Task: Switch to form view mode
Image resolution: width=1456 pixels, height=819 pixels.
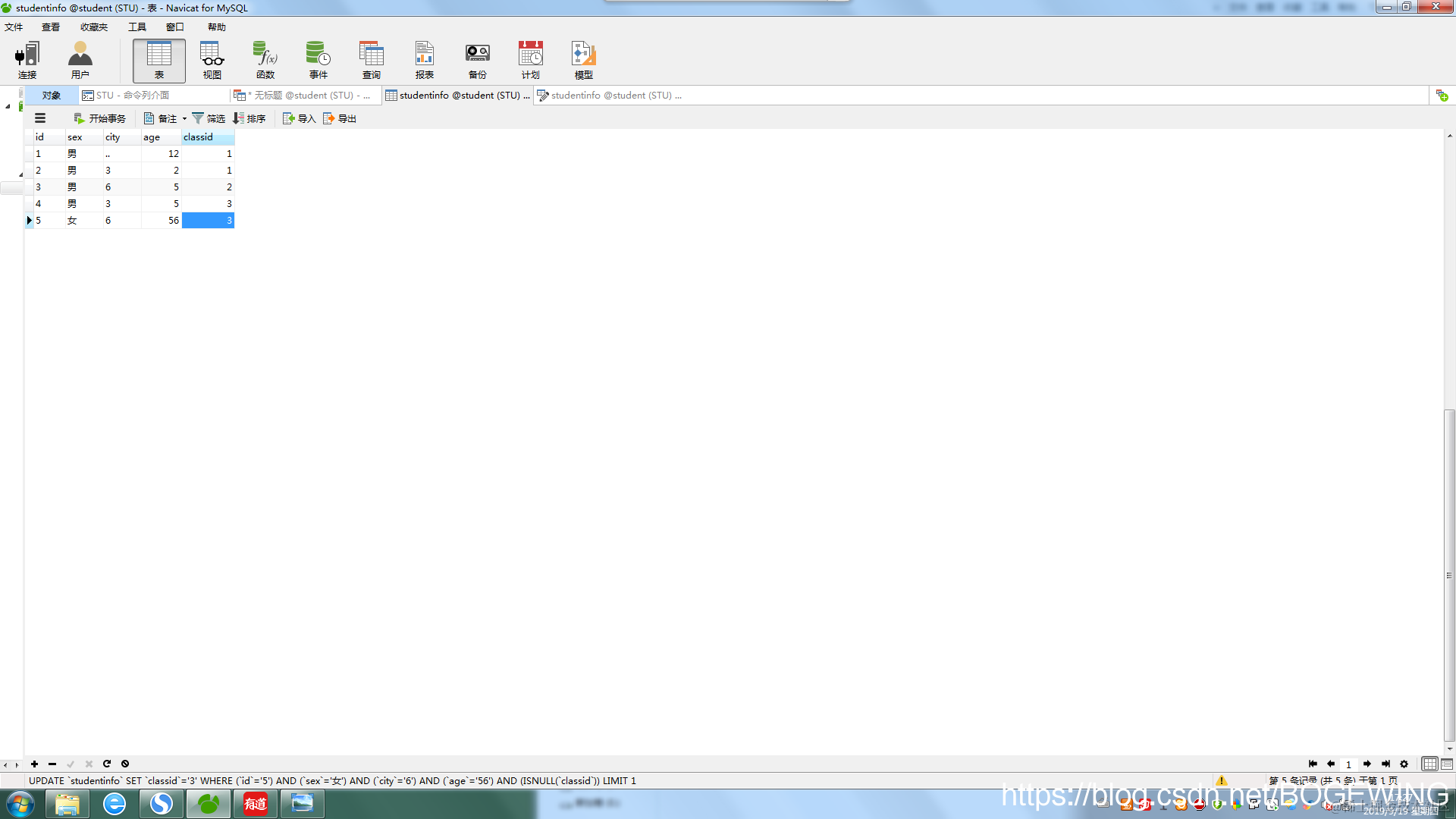Action: [1447, 764]
